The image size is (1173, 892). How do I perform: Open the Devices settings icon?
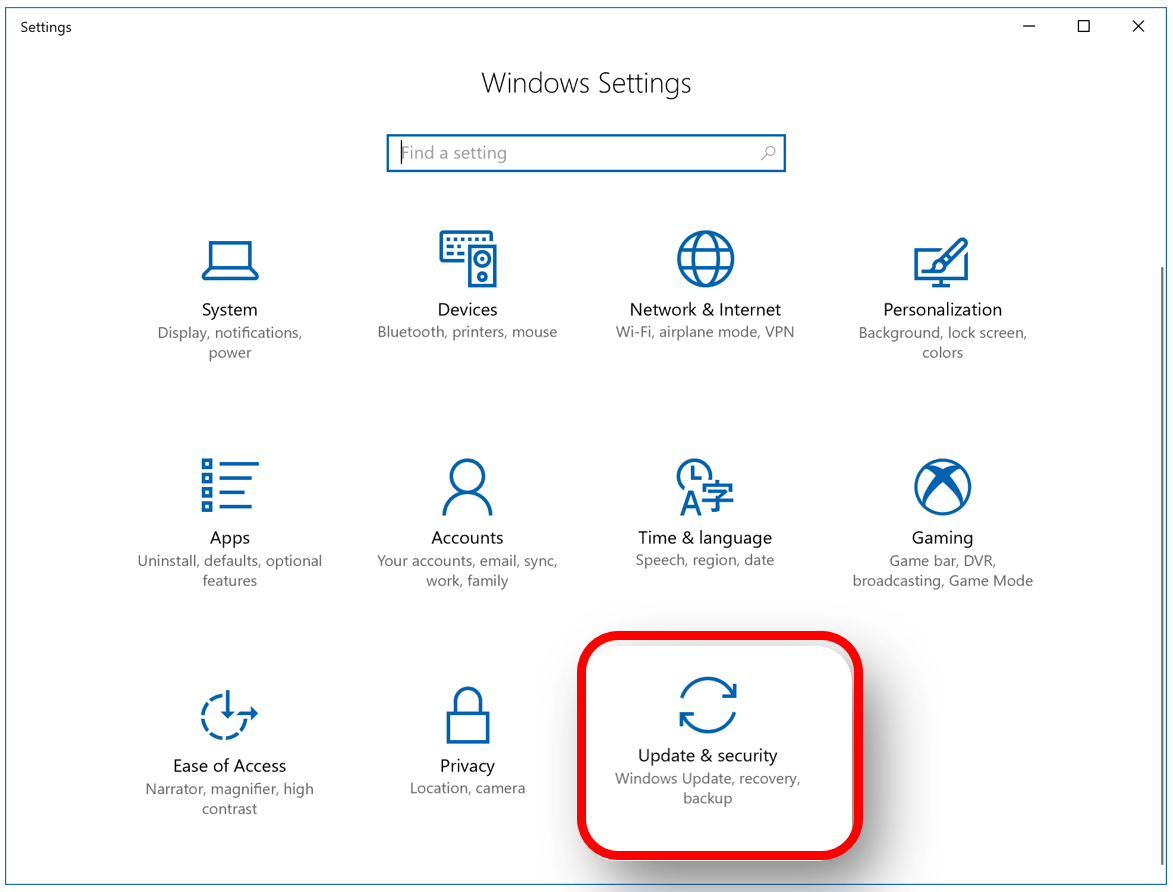(x=467, y=258)
